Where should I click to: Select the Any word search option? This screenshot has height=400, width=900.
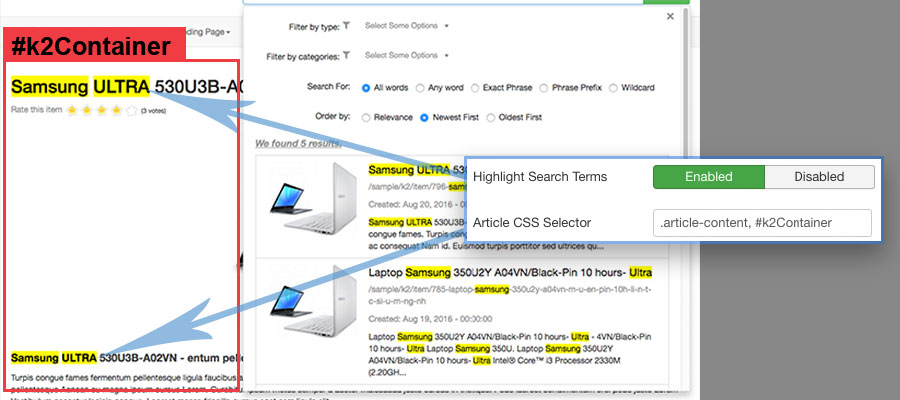point(420,88)
